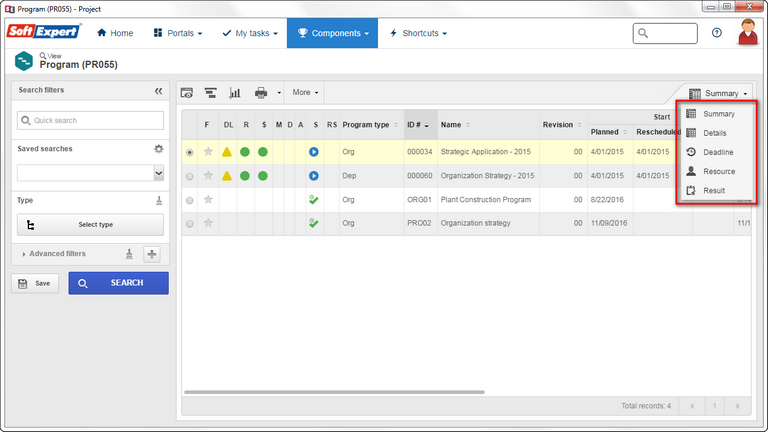Open the print options arrow
Image resolution: width=768 pixels, height=432 pixels.
pos(279,93)
